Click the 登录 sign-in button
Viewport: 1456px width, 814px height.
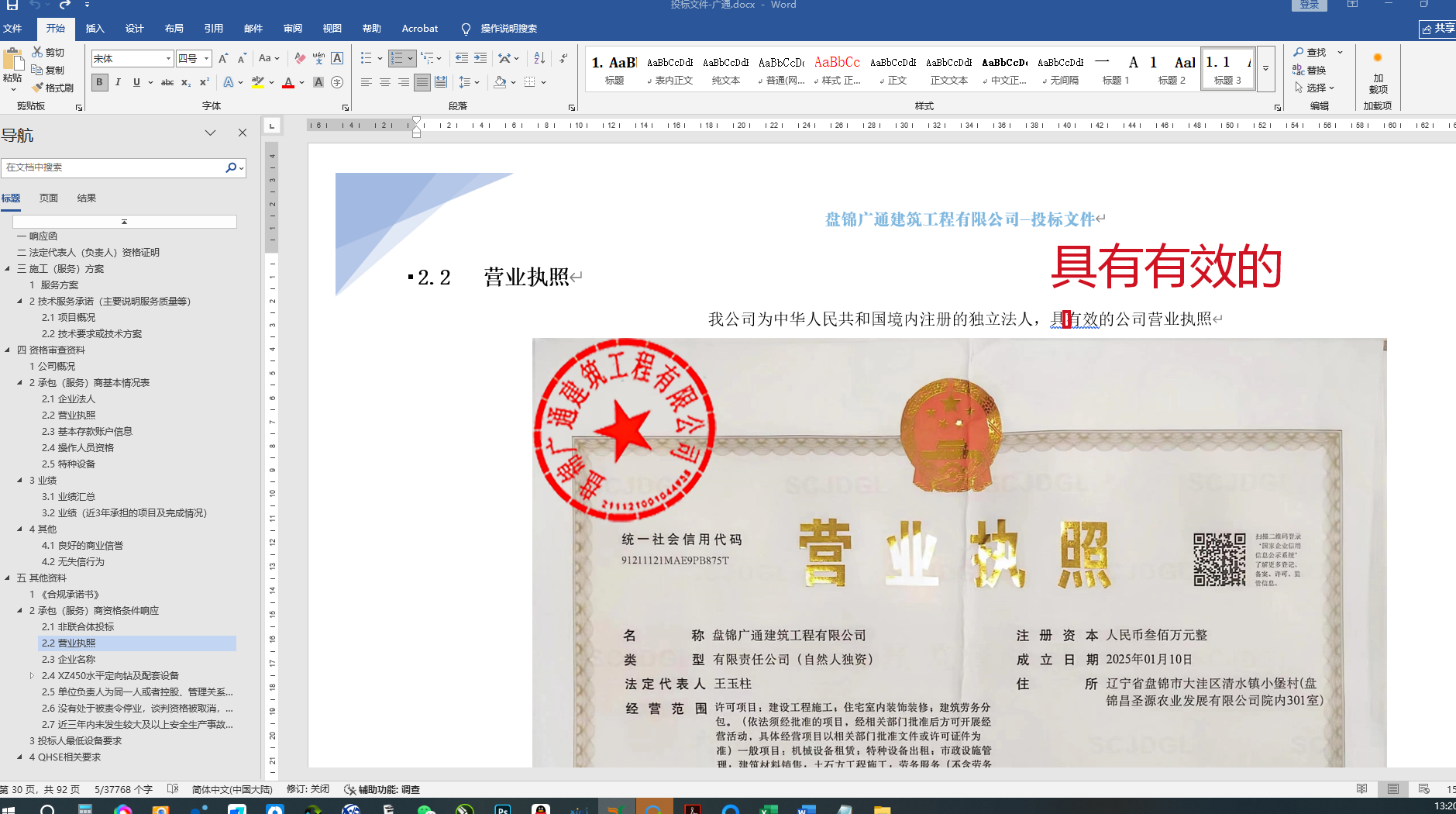pyautogui.click(x=1309, y=5)
